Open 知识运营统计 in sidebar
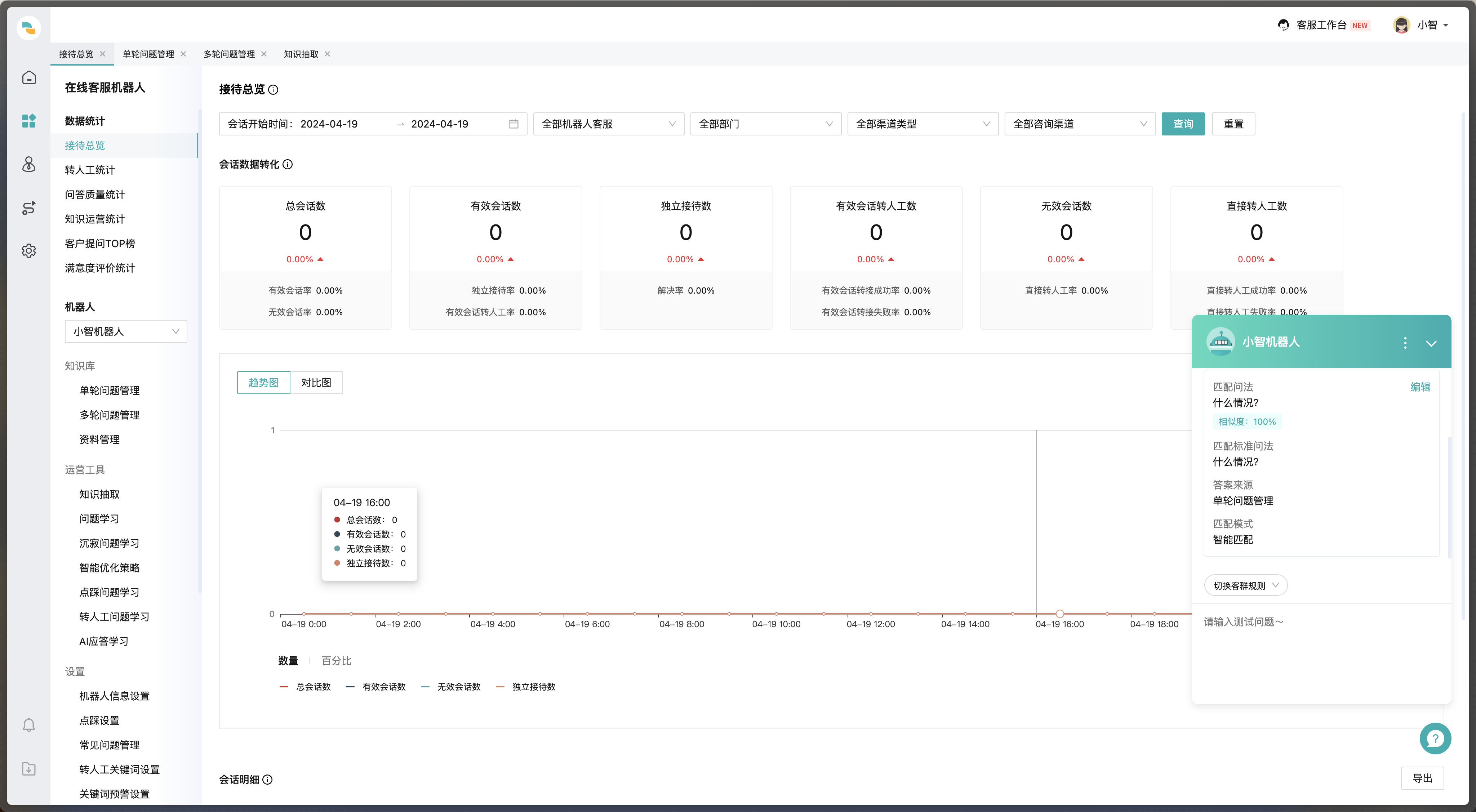This screenshot has height=812, width=1476. point(95,219)
